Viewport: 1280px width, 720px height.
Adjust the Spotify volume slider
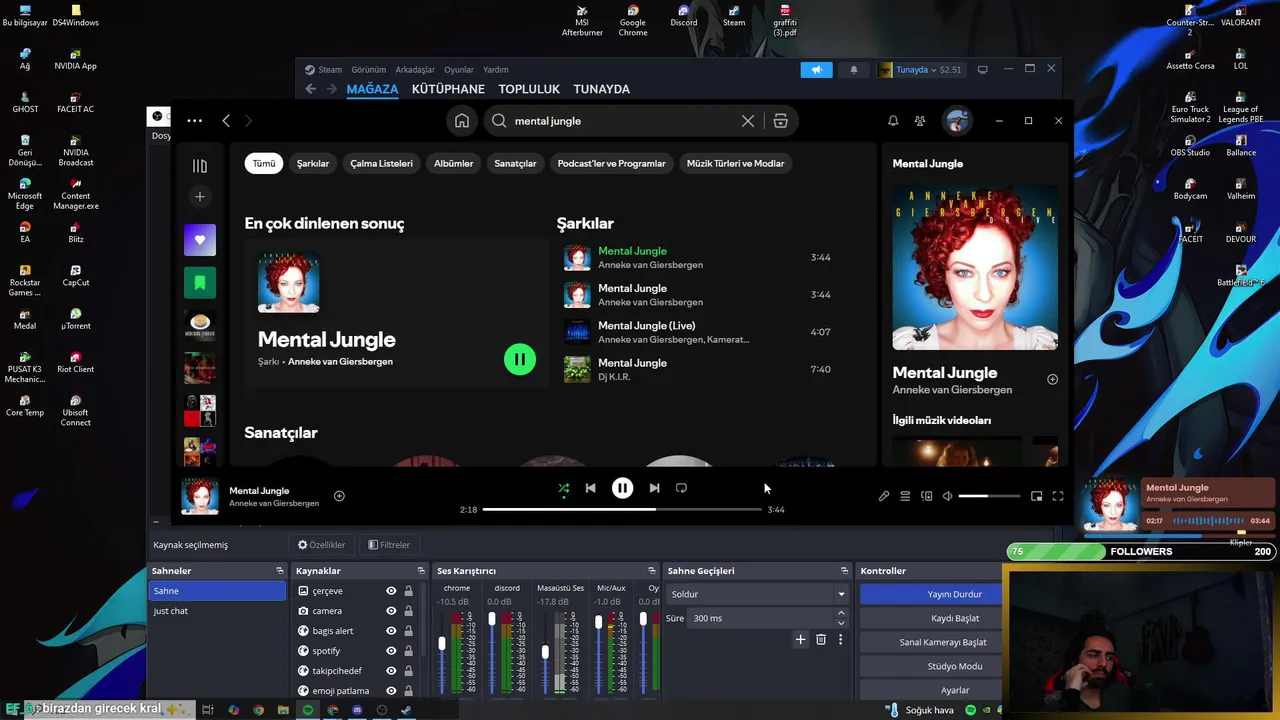989,496
